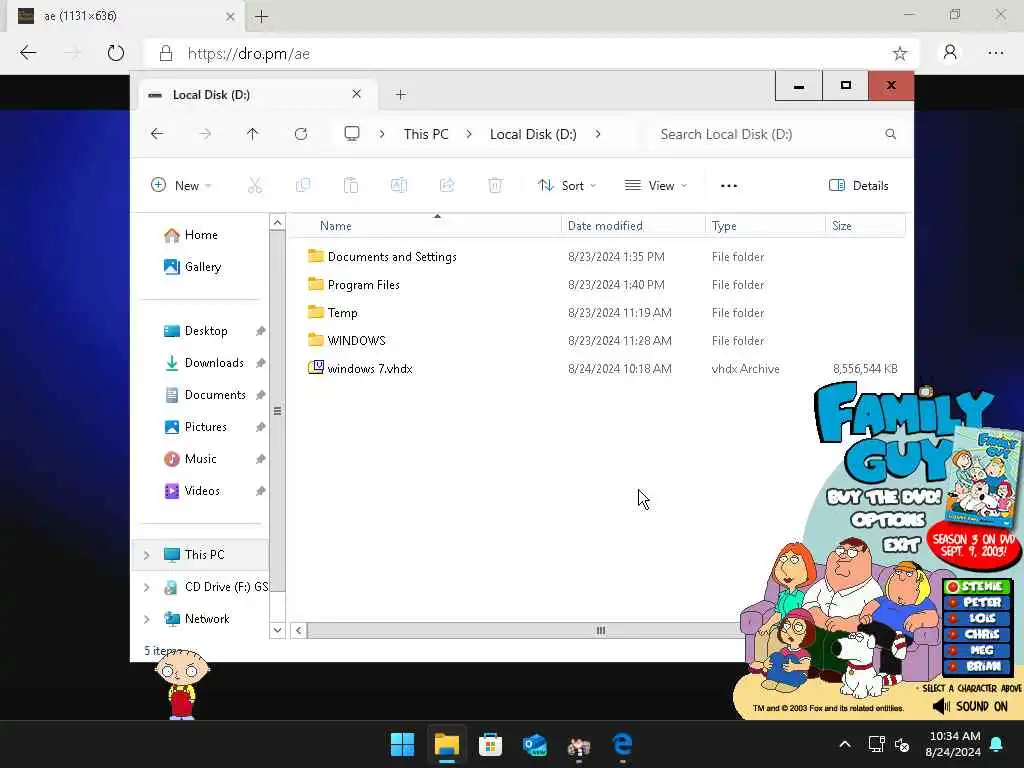This screenshot has height=768, width=1024.
Task: Click the Rename icon in toolbar
Action: (x=399, y=185)
